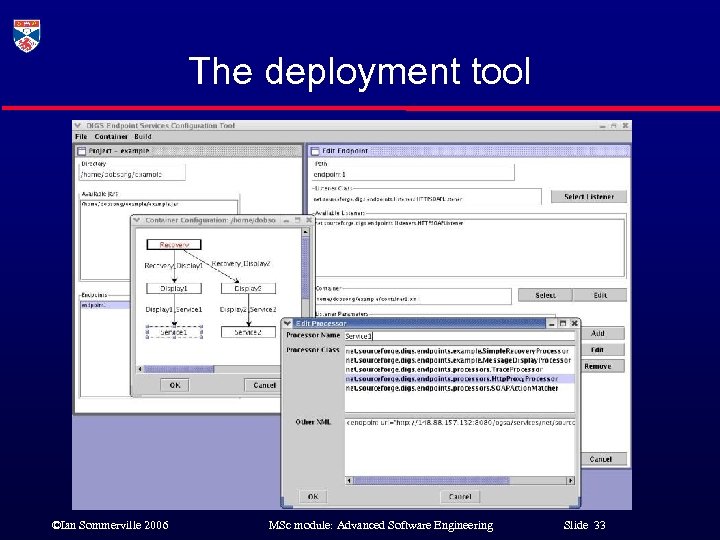Click the Processor Name input field
This screenshot has height=540, width=720.
click(x=460, y=336)
